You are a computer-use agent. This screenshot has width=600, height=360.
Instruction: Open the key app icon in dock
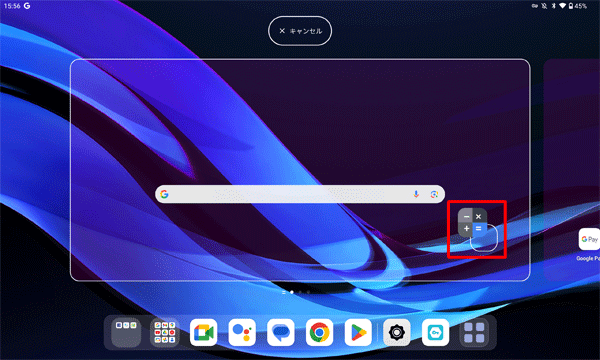[x=435, y=332]
